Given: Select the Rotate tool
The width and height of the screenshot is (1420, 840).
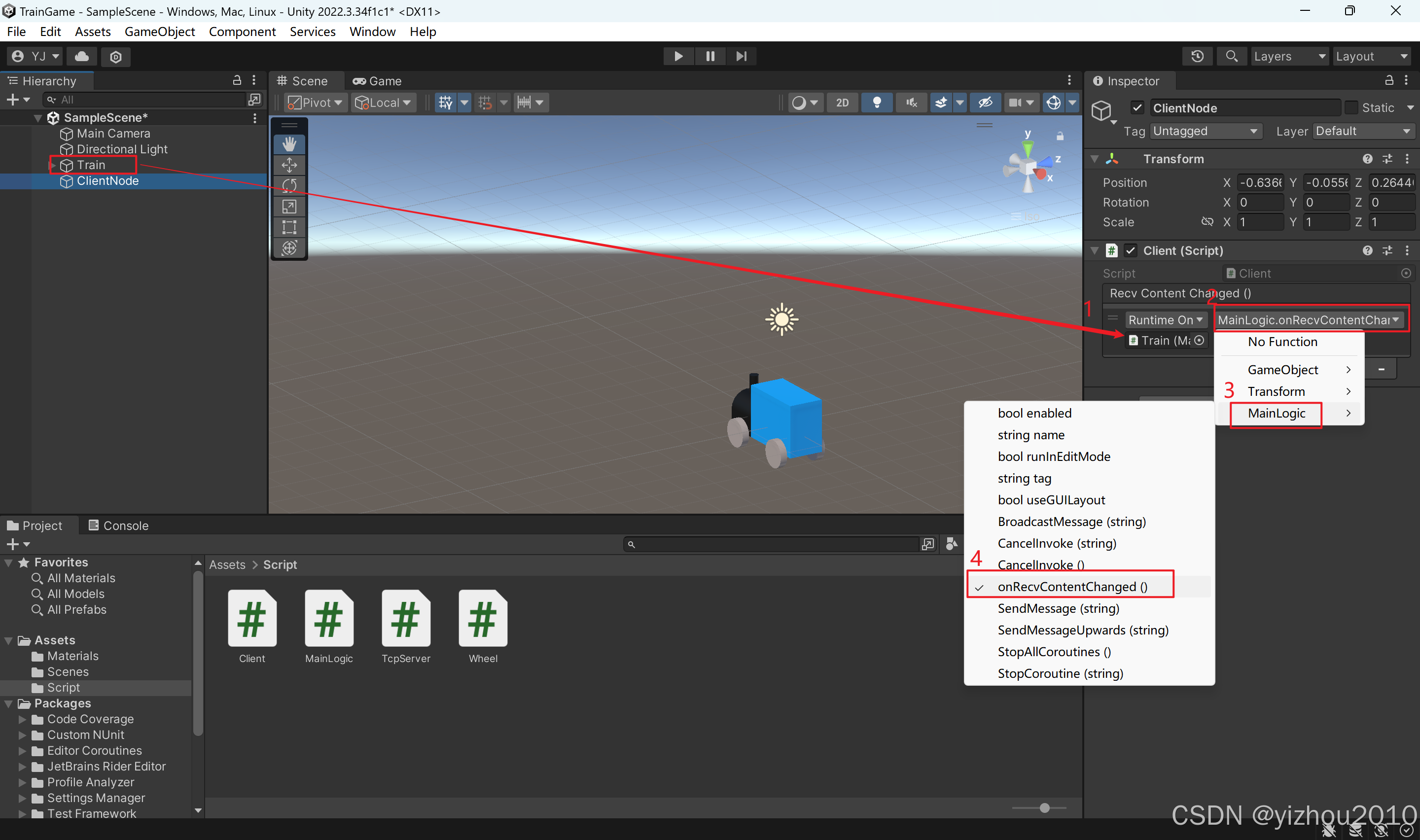Looking at the screenshot, I should 289,186.
